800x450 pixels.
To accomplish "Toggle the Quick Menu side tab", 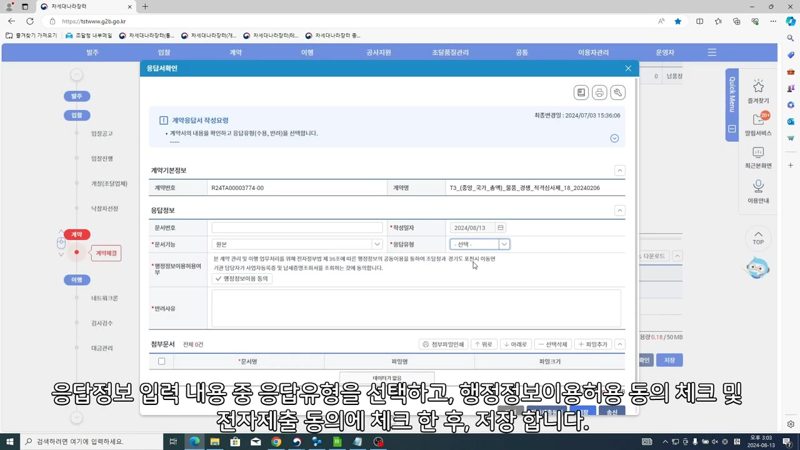I will (x=732, y=105).
